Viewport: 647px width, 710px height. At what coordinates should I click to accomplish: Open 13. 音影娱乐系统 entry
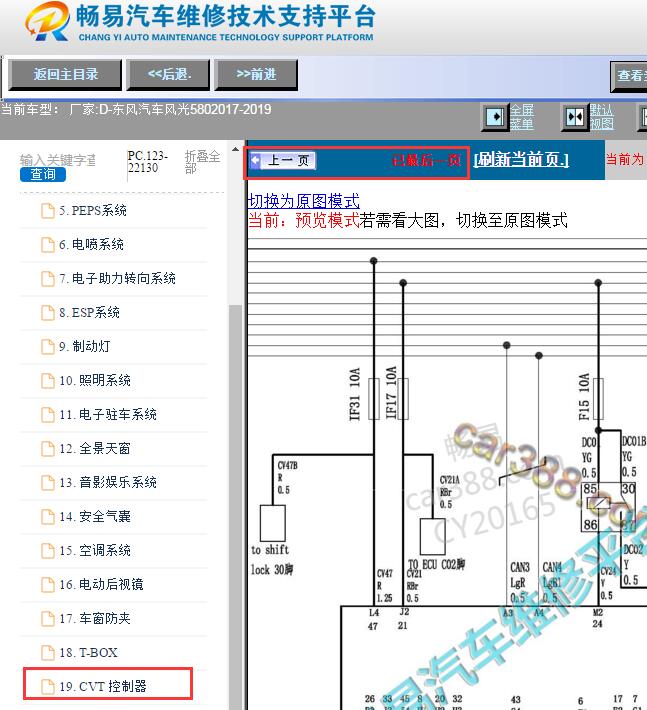(x=108, y=482)
